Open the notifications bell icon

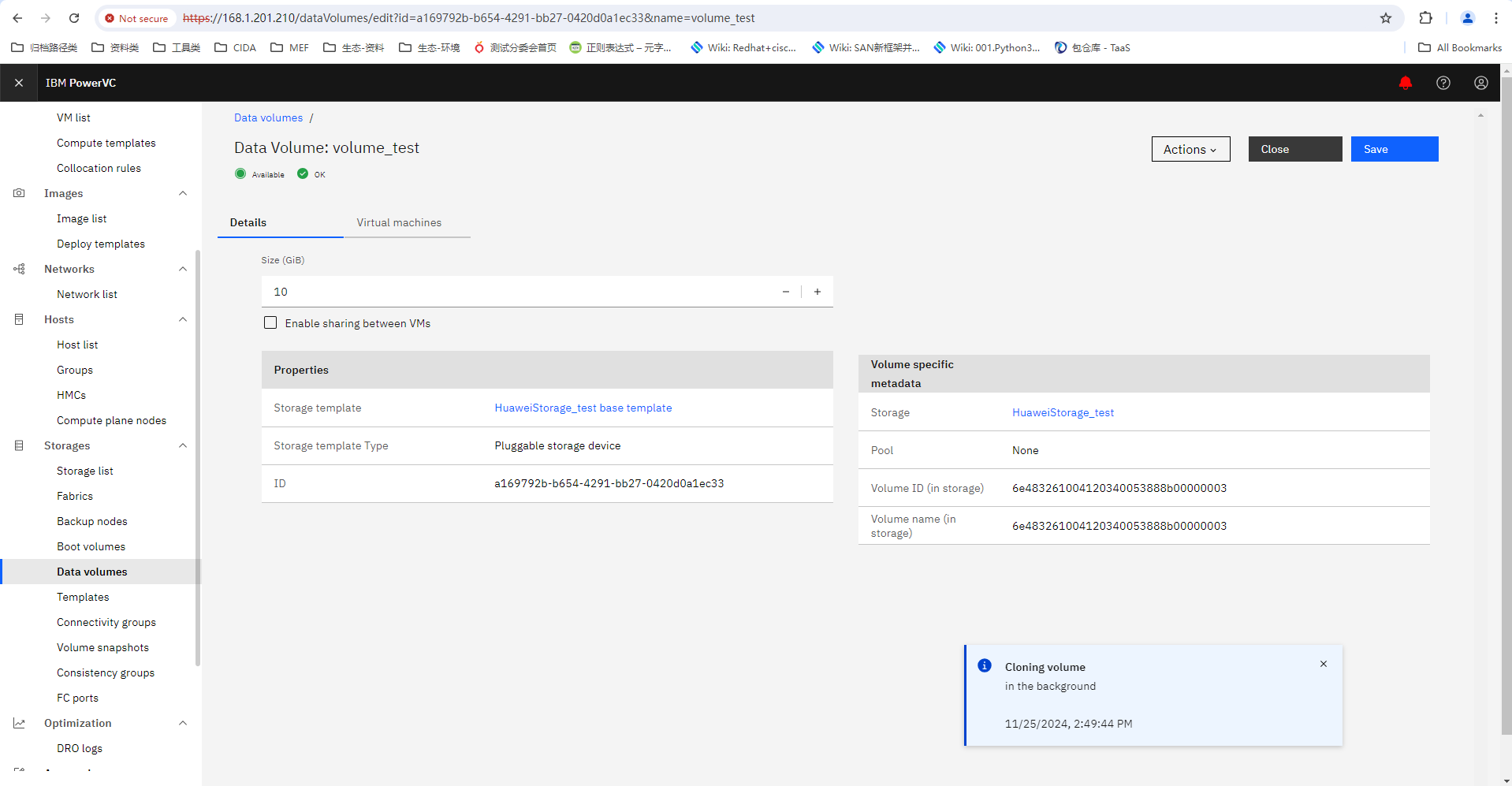pyautogui.click(x=1405, y=83)
